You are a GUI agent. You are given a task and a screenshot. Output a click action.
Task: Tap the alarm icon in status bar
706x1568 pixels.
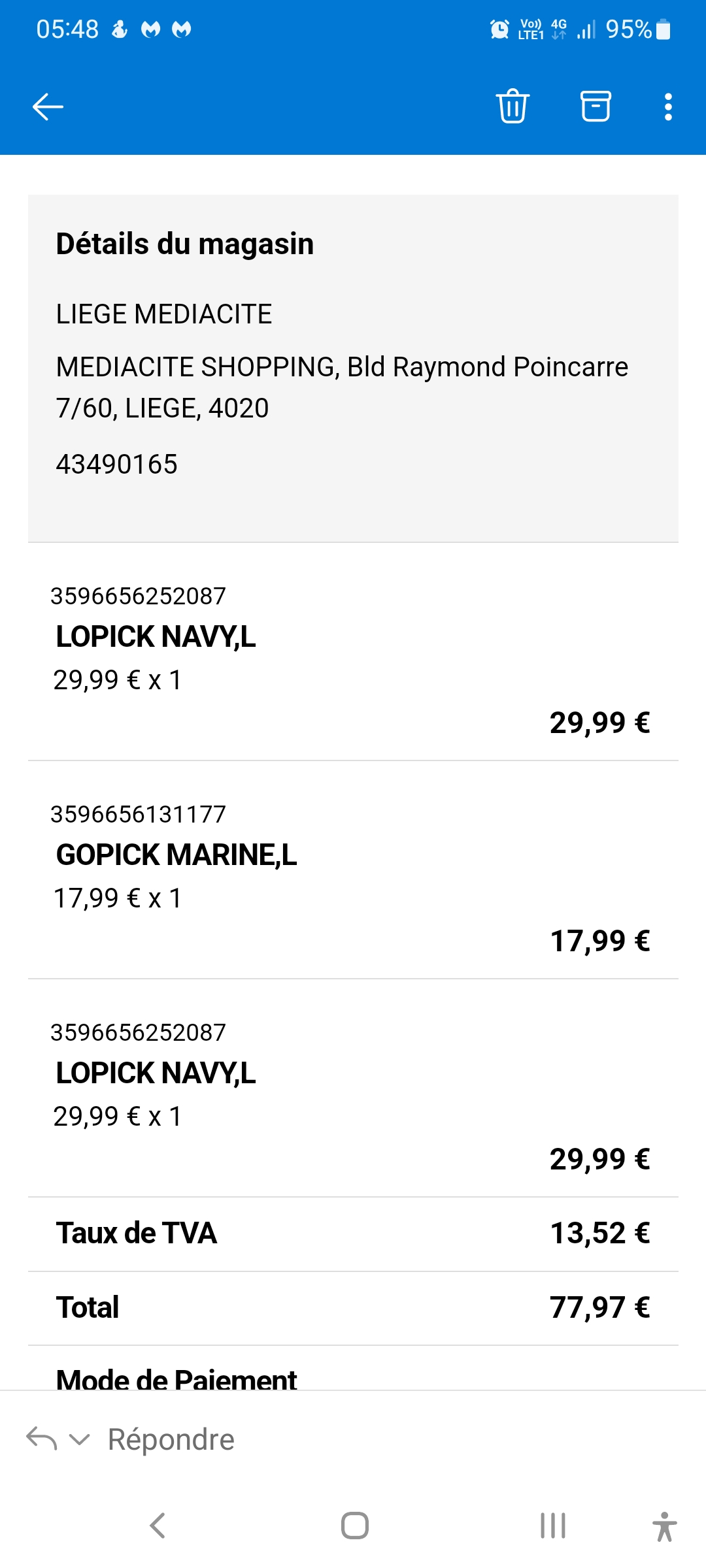click(x=499, y=29)
